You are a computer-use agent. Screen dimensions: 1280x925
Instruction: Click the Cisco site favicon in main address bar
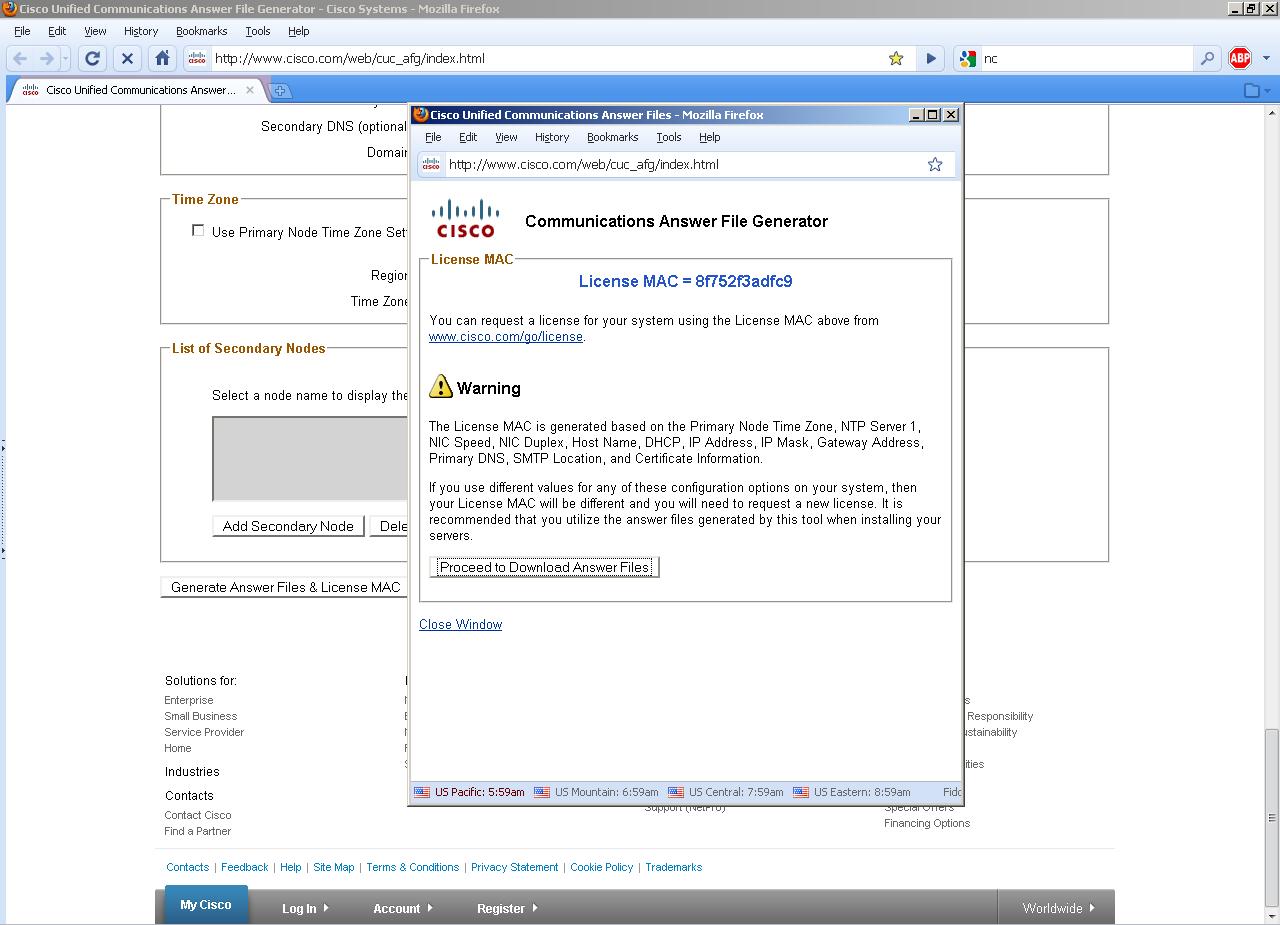coord(197,58)
